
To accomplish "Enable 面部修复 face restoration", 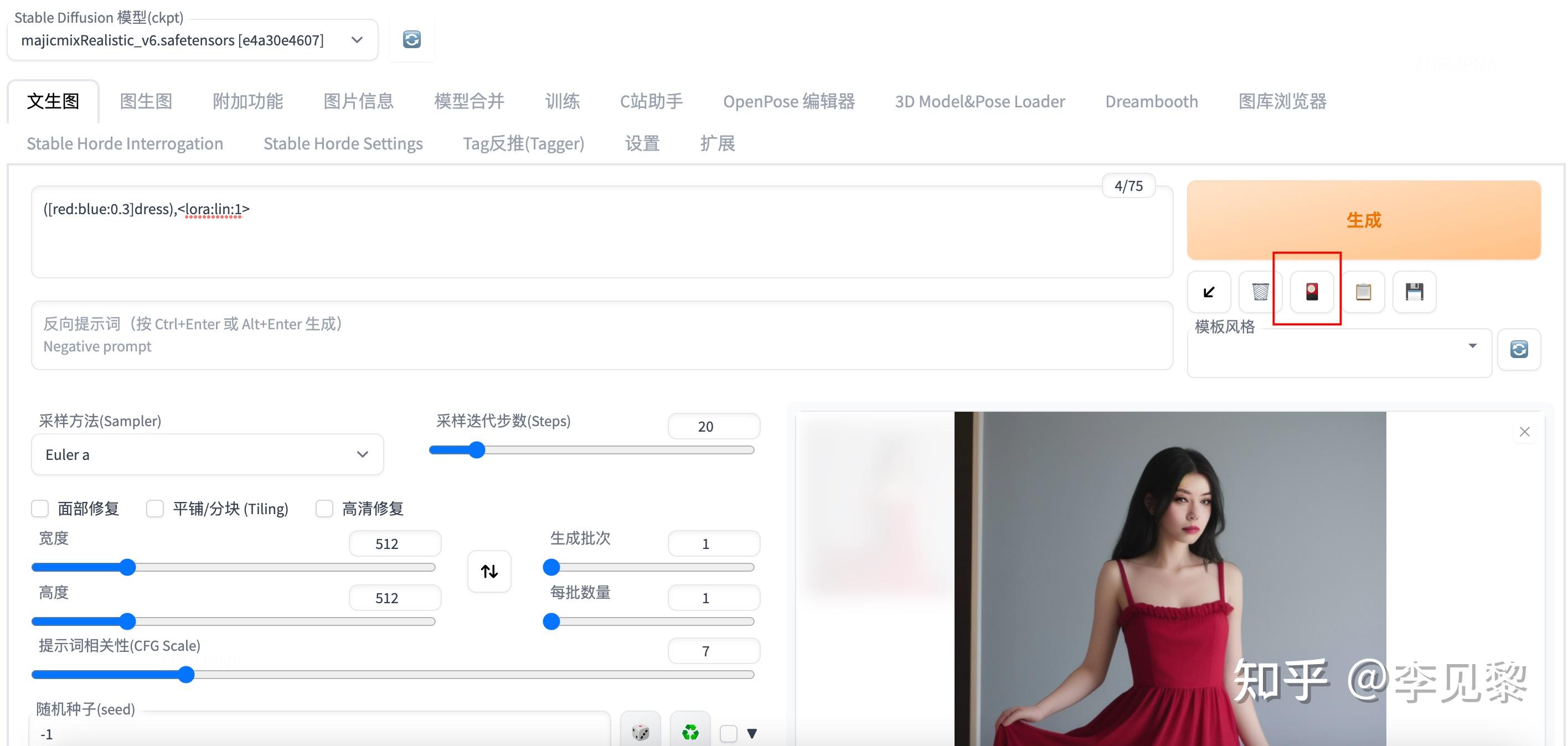I will (39, 508).
